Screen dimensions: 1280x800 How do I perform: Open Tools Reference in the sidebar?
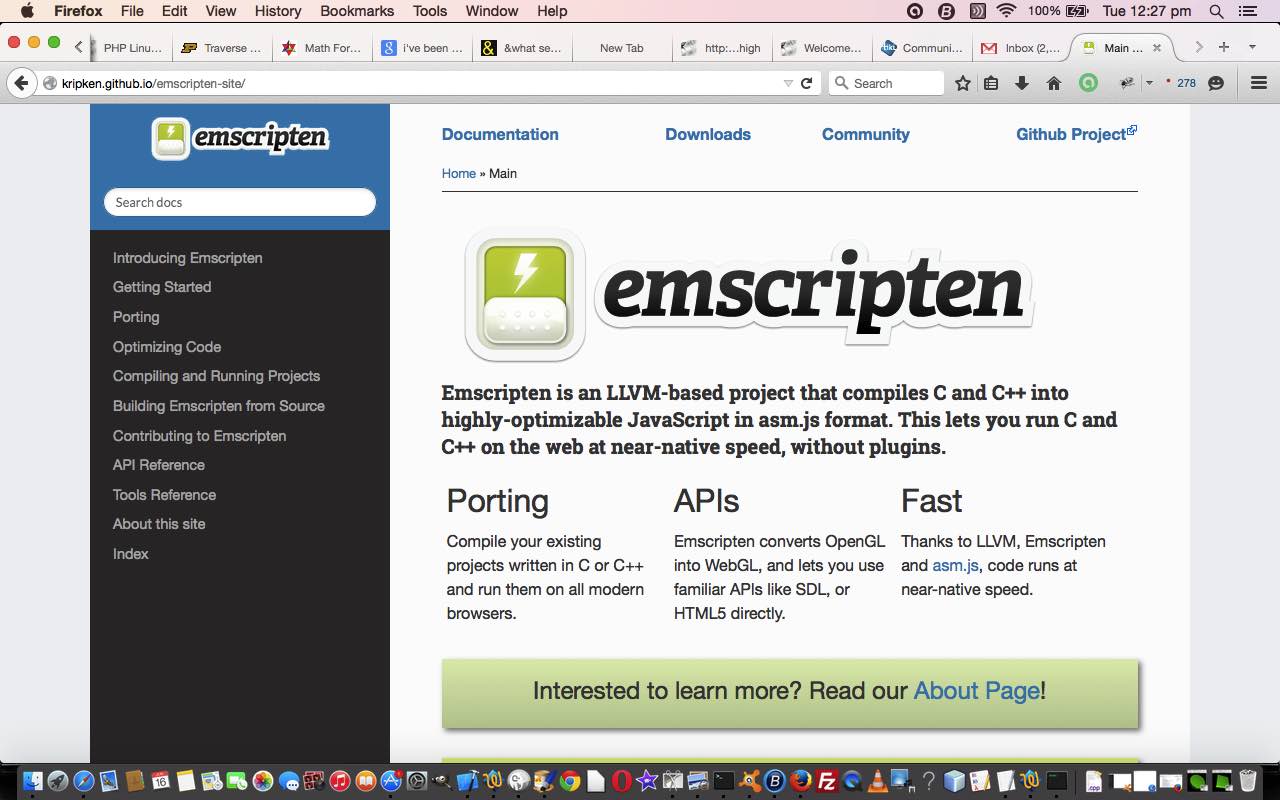click(x=164, y=495)
